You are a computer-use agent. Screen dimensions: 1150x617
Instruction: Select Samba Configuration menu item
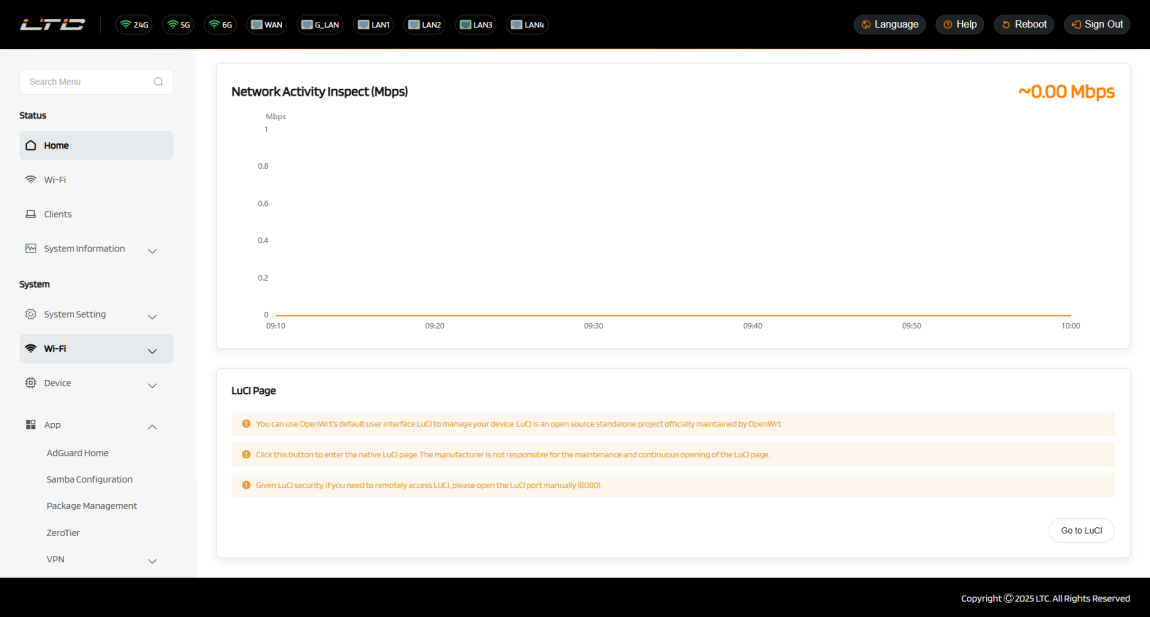point(89,479)
